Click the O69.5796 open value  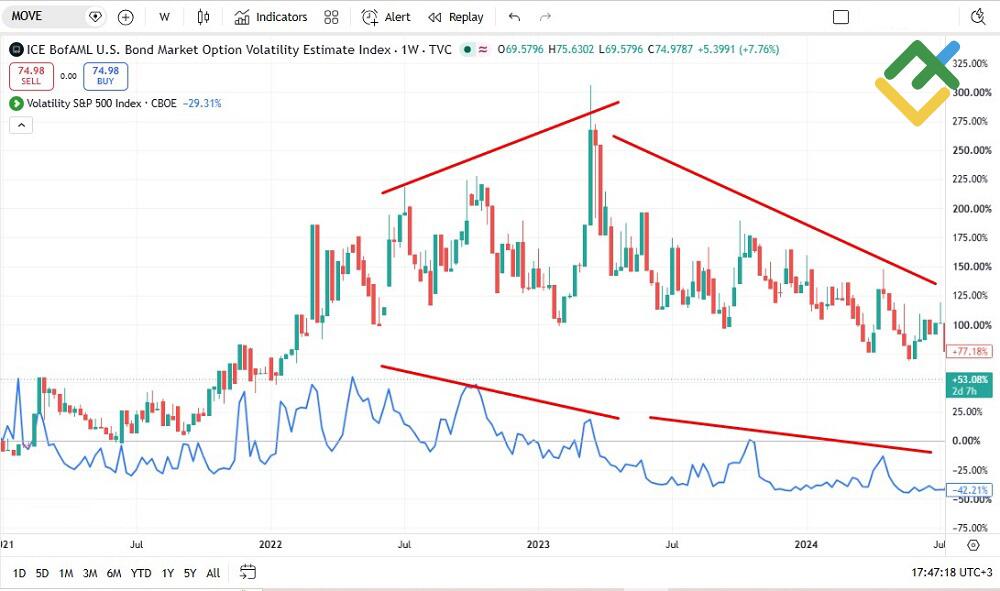(520, 49)
